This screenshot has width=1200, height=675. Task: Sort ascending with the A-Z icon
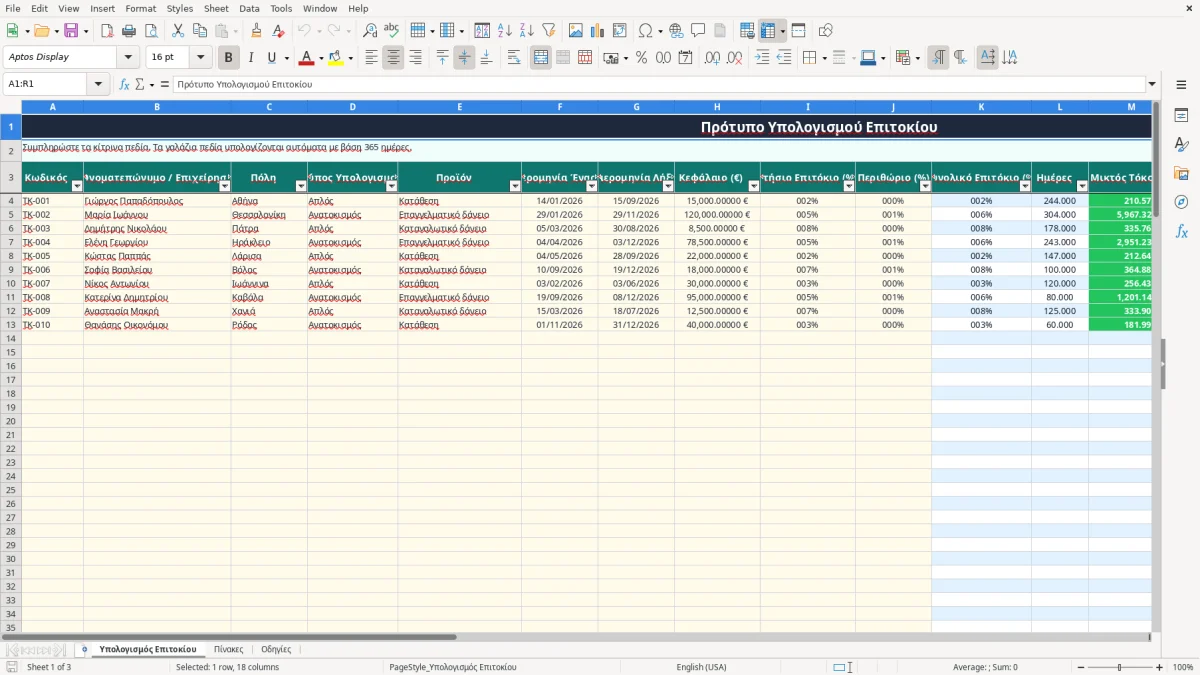[505, 31]
